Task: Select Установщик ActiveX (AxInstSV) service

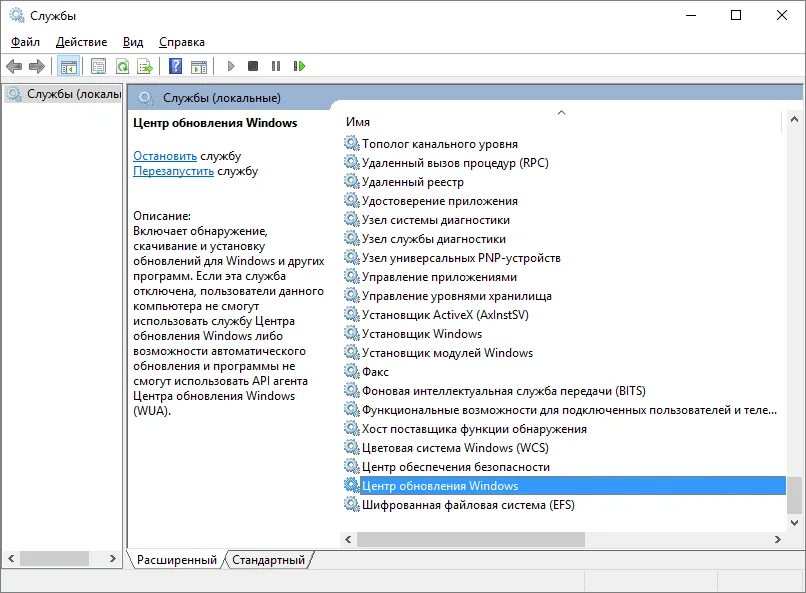Action: pyautogui.click(x=445, y=315)
